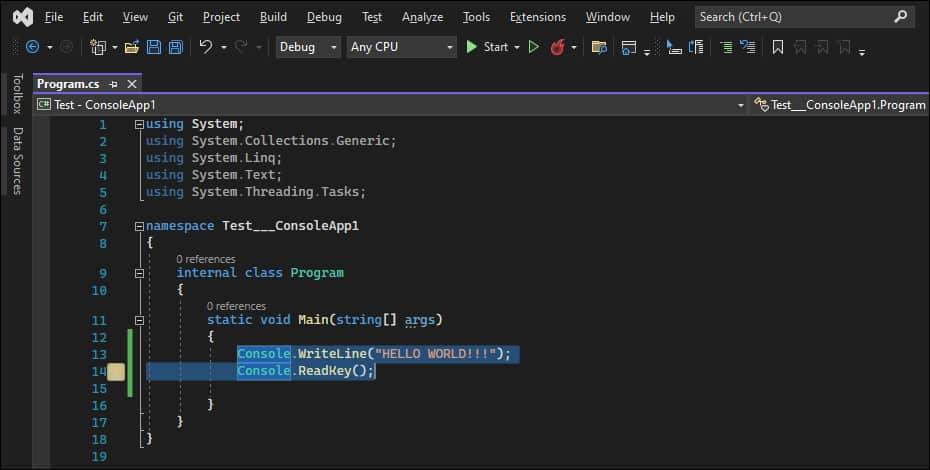930x470 pixels.
Task: Open the Debug configuration dropdown
Action: (x=308, y=47)
